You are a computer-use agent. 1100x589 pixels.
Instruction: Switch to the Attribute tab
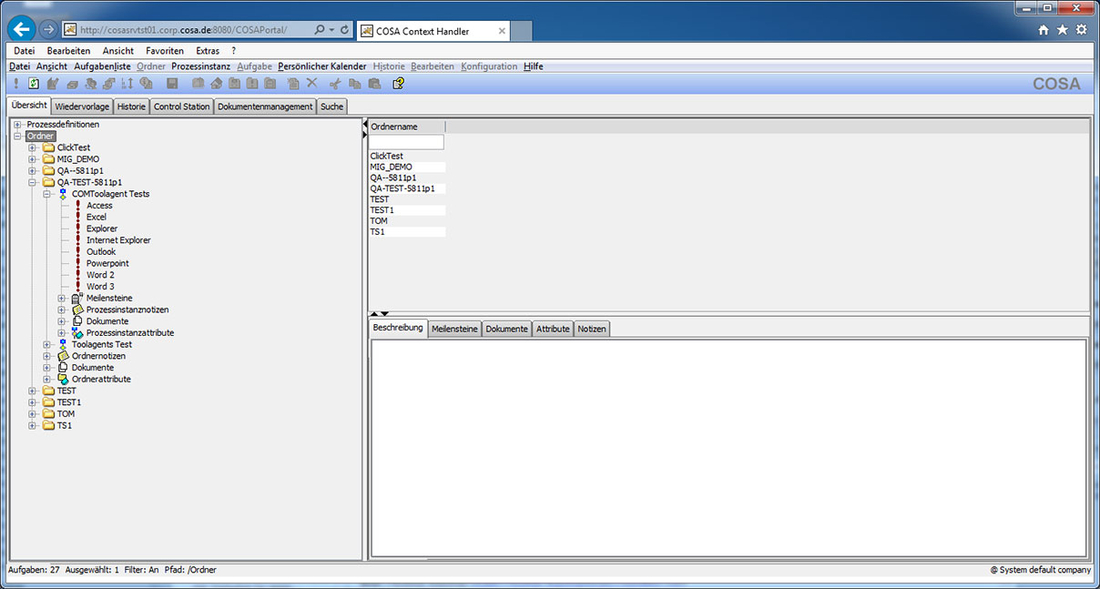[552, 328]
